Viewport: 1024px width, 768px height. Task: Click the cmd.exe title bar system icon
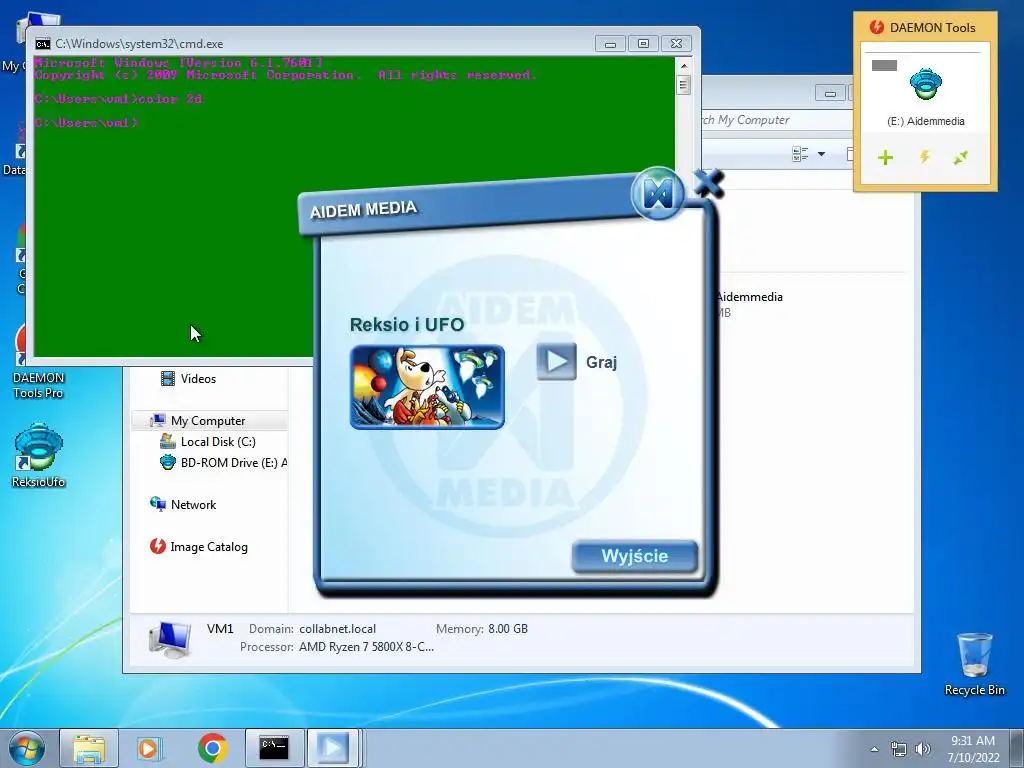coord(43,44)
